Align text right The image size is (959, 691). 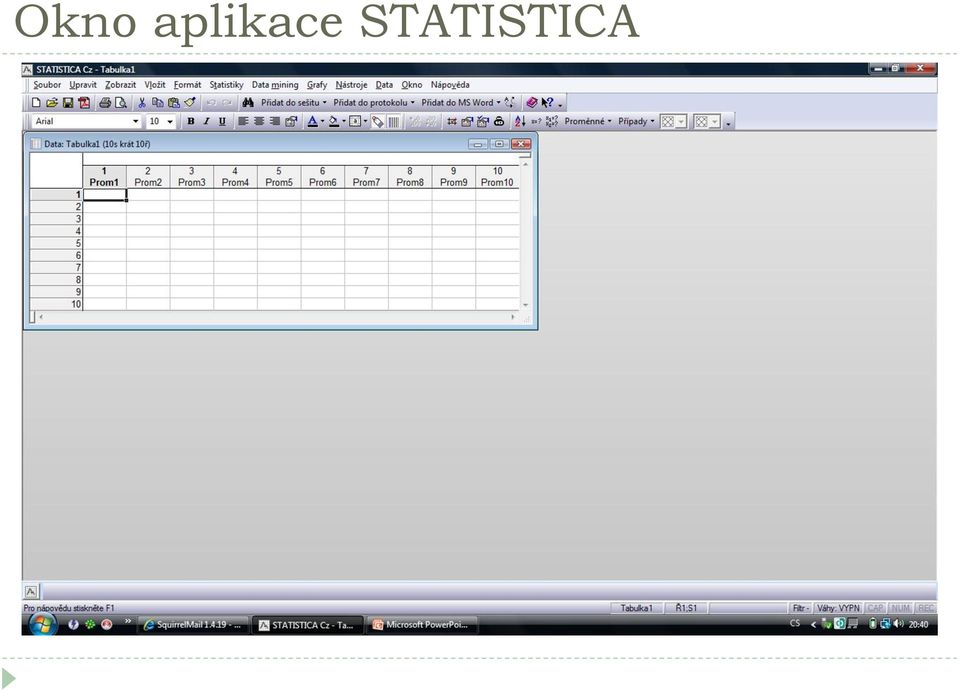(275, 122)
